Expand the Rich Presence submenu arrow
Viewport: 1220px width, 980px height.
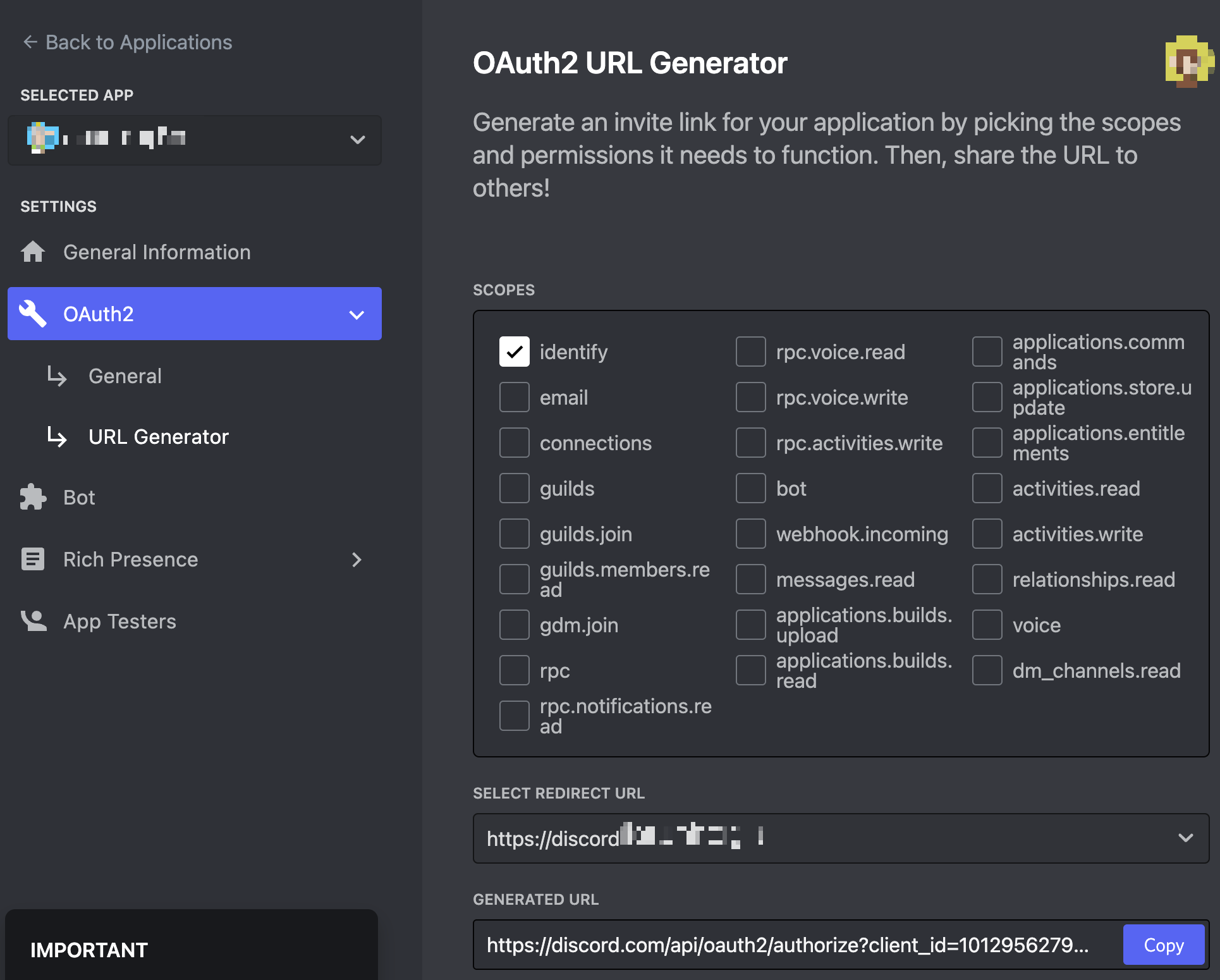point(357,560)
